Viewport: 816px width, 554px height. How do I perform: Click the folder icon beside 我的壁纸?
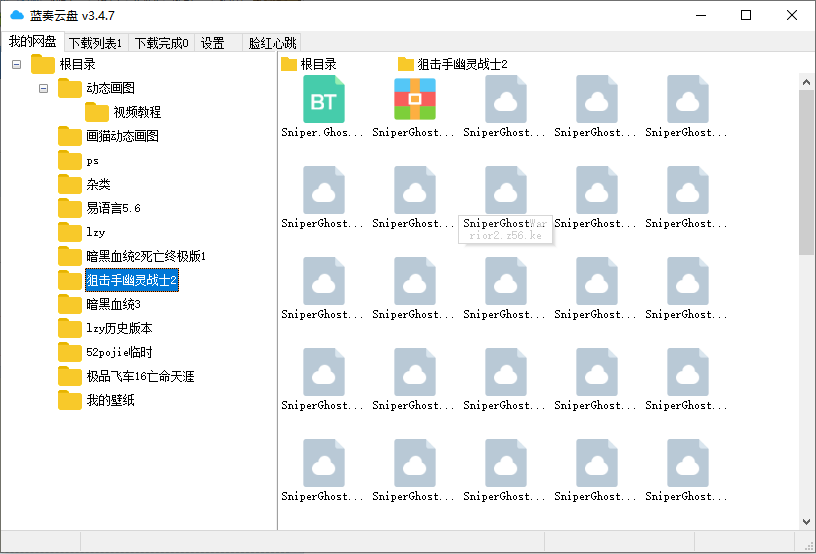(x=70, y=400)
